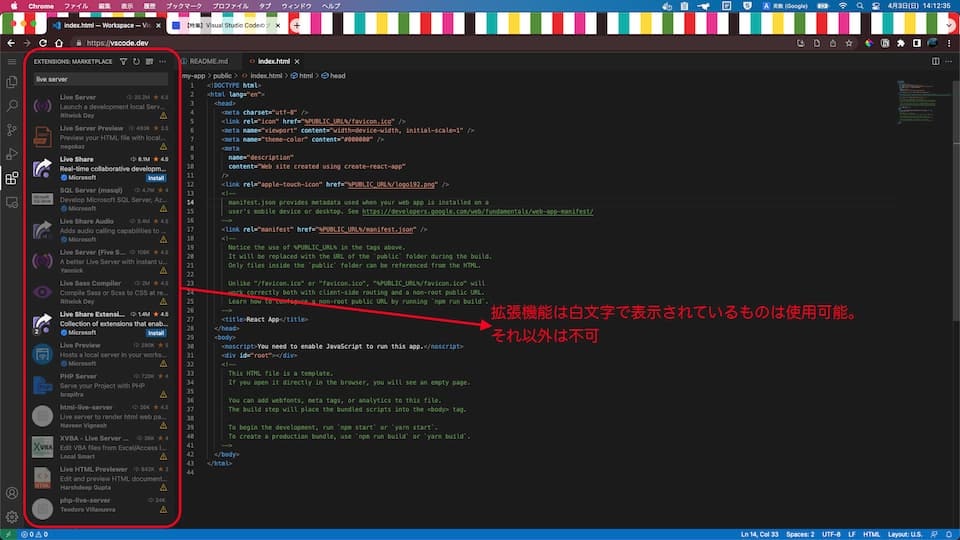Image resolution: width=960 pixels, height=540 pixels.
Task: Close the index.html editor tab
Action: 297,61
